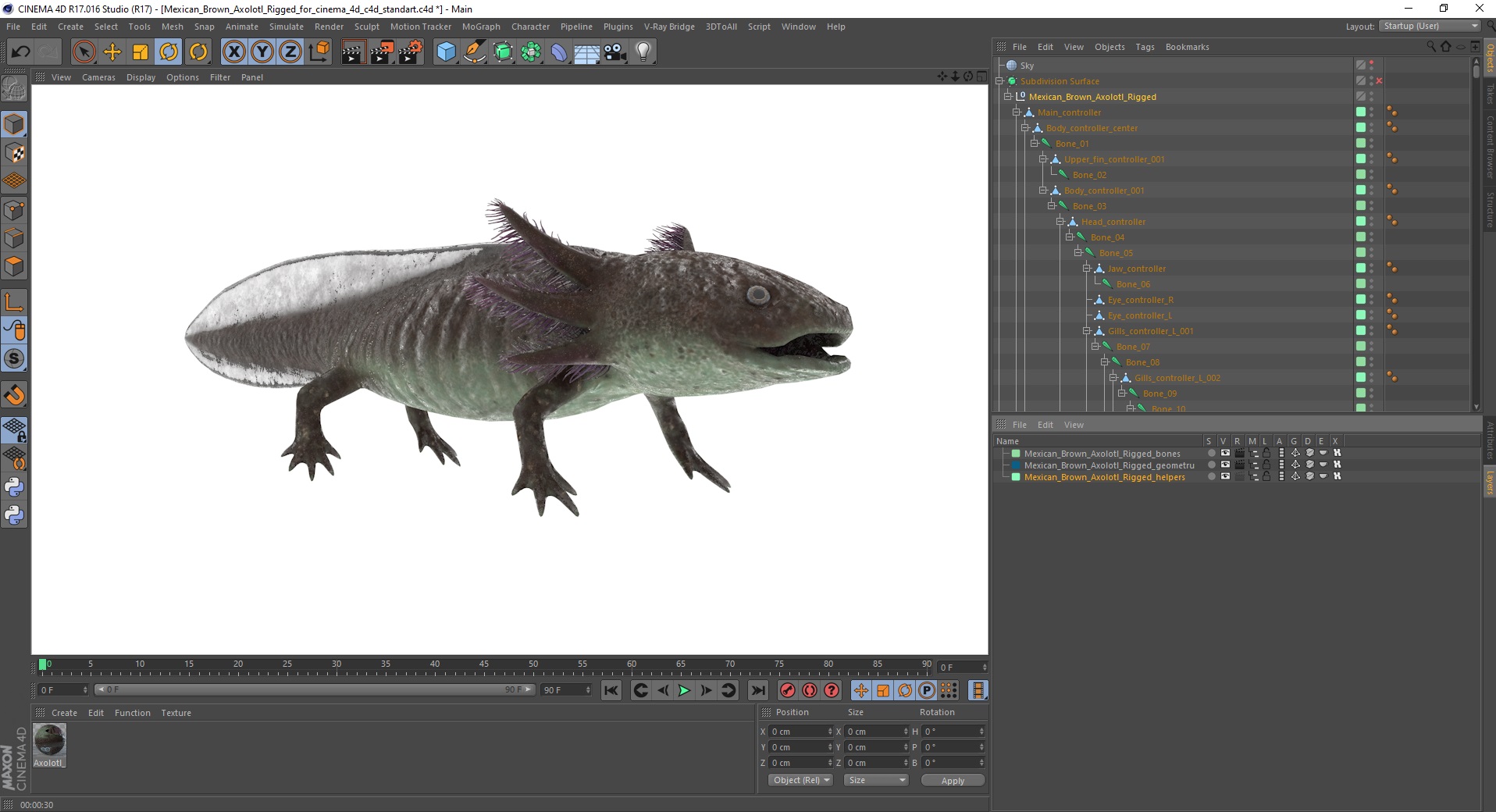1496x812 pixels.
Task: Toggle X-axis lock
Action: pos(233,52)
